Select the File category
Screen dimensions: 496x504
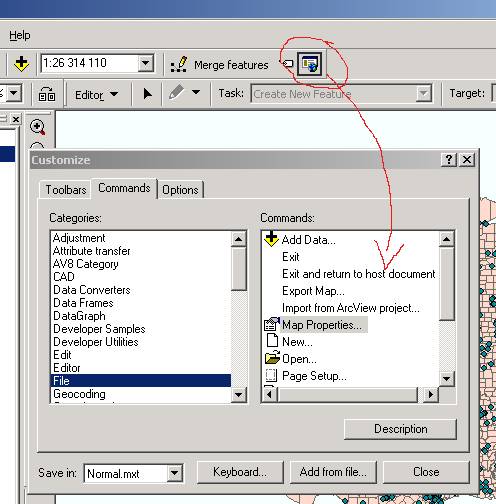pos(141,381)
